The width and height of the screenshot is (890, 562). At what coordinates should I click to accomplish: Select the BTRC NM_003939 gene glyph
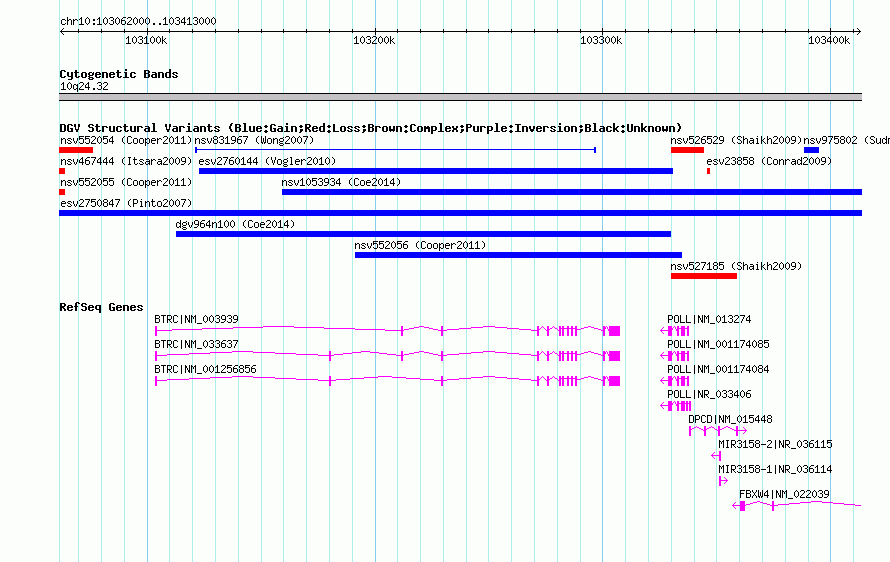click(388, 330)
